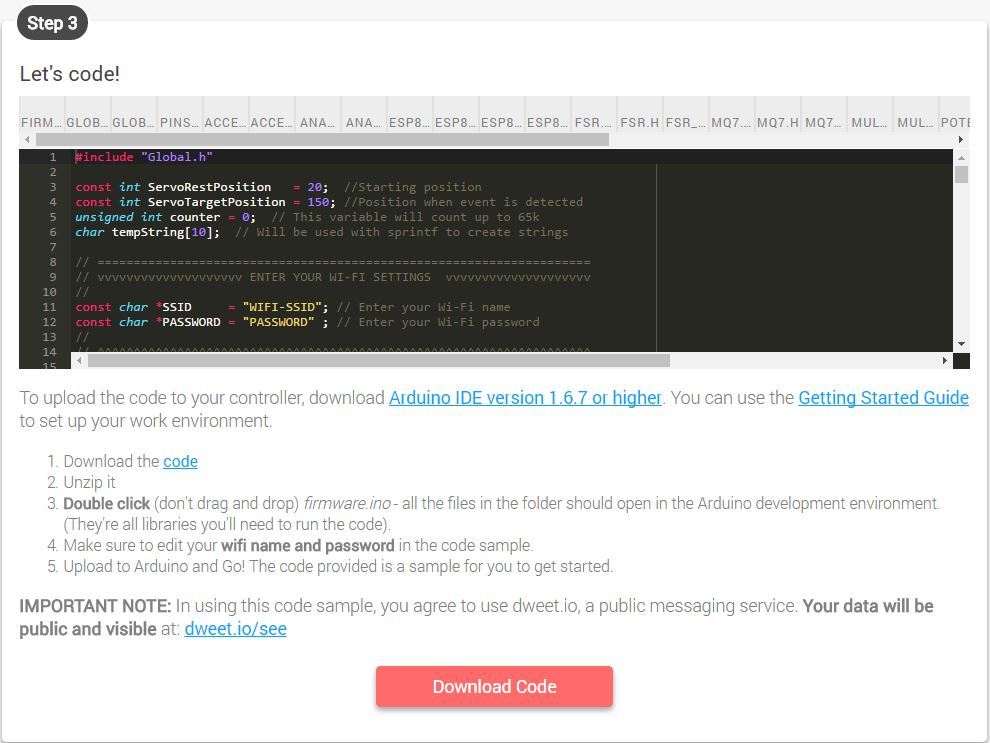Click tempString[10] on code line 6

click(166, 232)
